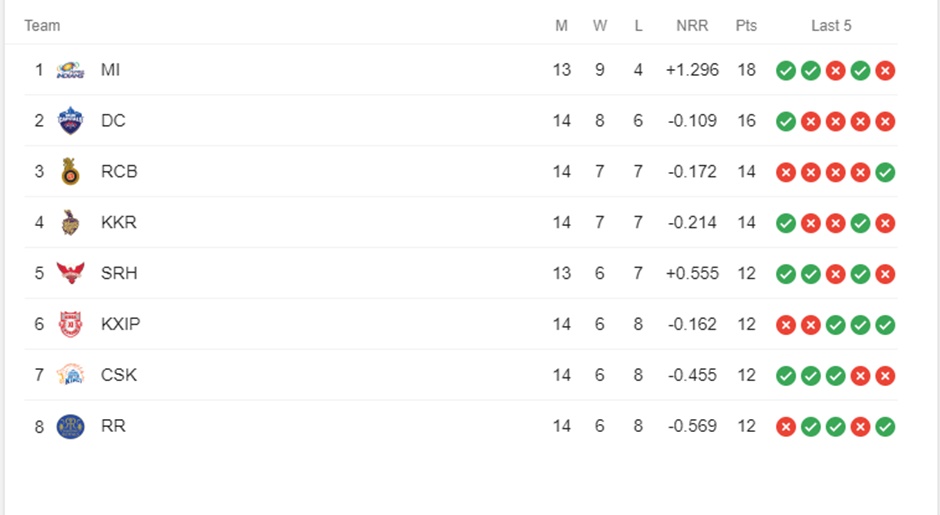Open the CSK team name link
This screenshot has height=515, width=940.
pos(119,375)
